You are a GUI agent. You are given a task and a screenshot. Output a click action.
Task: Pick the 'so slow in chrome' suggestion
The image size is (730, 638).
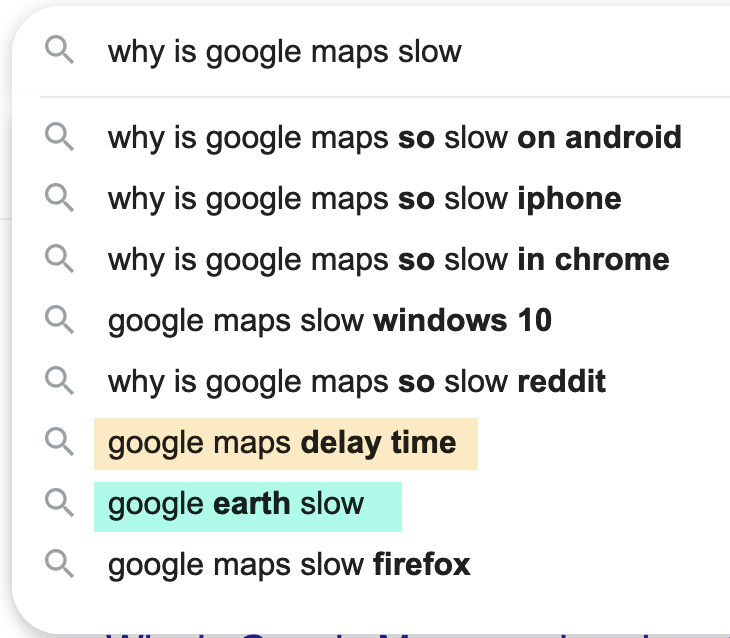click(388, 259)
